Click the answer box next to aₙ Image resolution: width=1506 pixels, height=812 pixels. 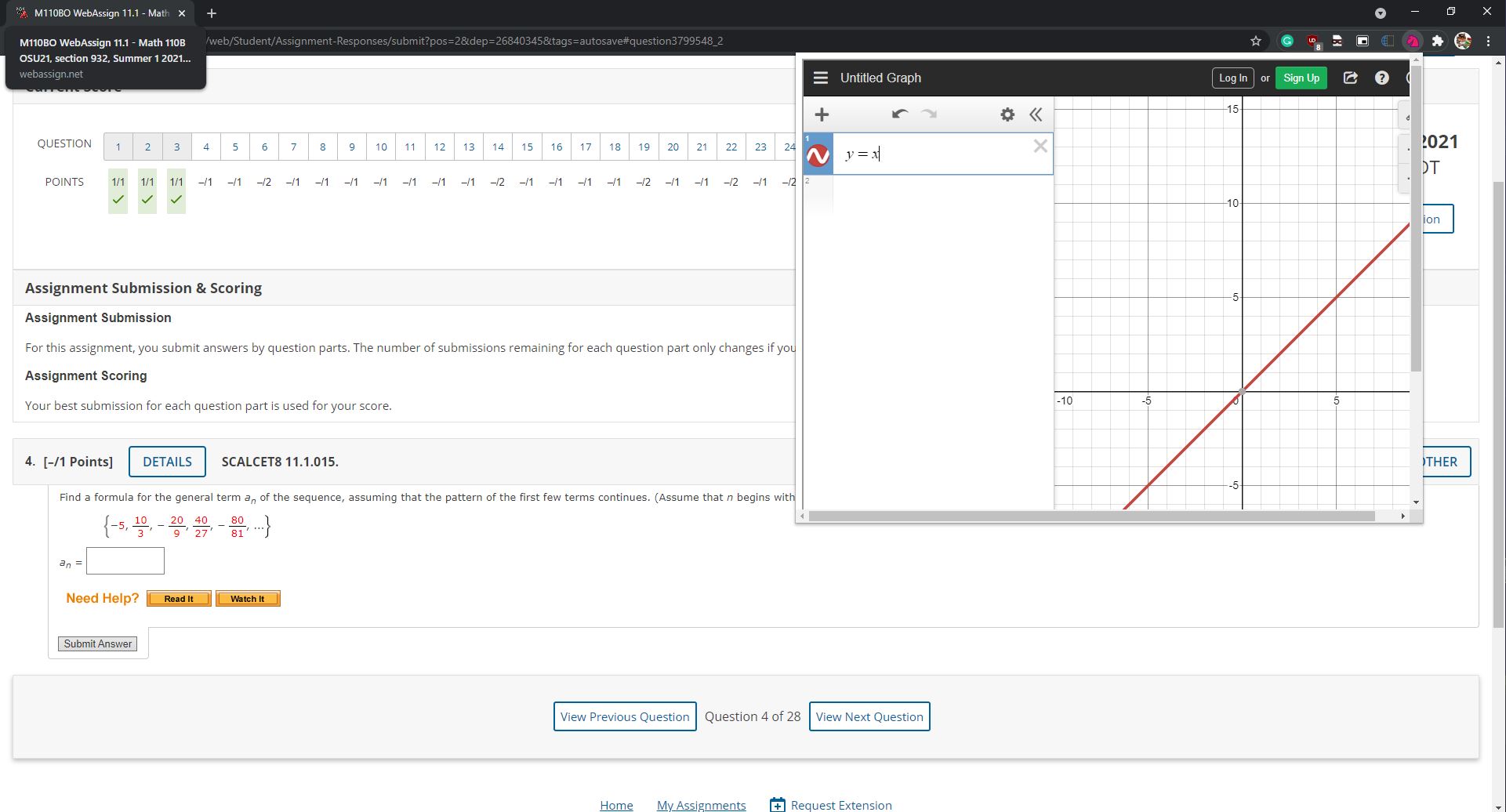point(125,561)
